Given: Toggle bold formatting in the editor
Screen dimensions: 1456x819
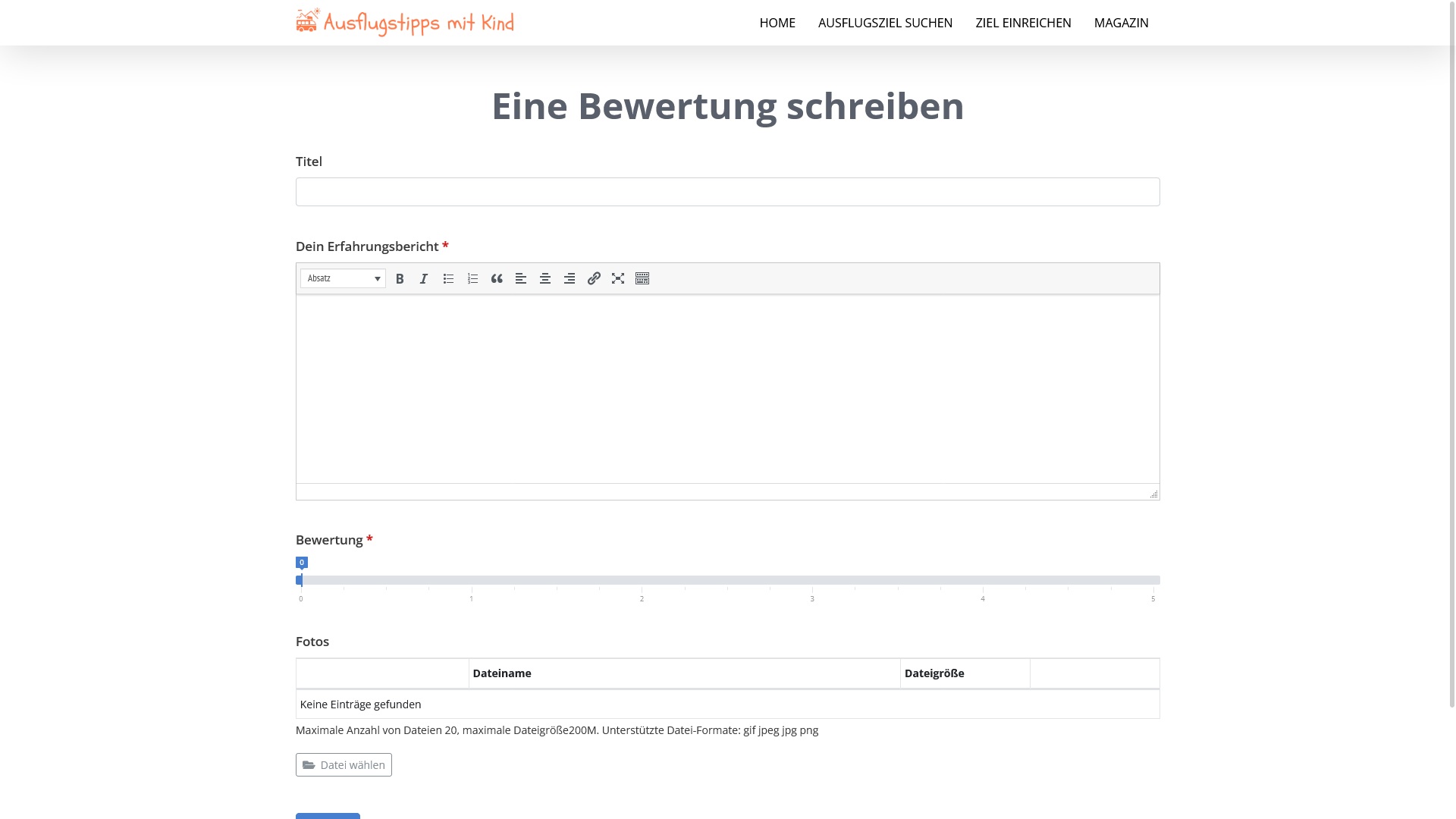Looking at the screenshot, I should pyautogui.click(x=400, y=279).
